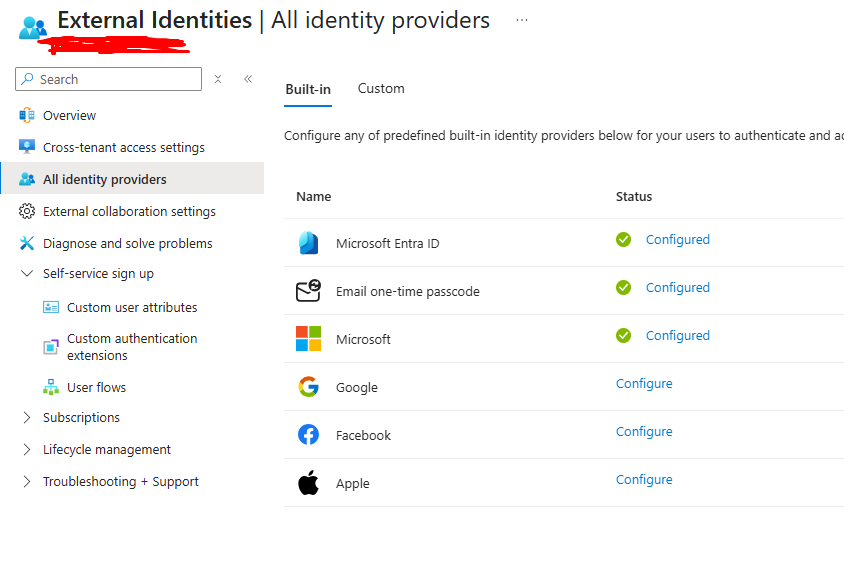Open Custom user attributes
This screenshot has height=574, width=844.
tap(132, 307)
